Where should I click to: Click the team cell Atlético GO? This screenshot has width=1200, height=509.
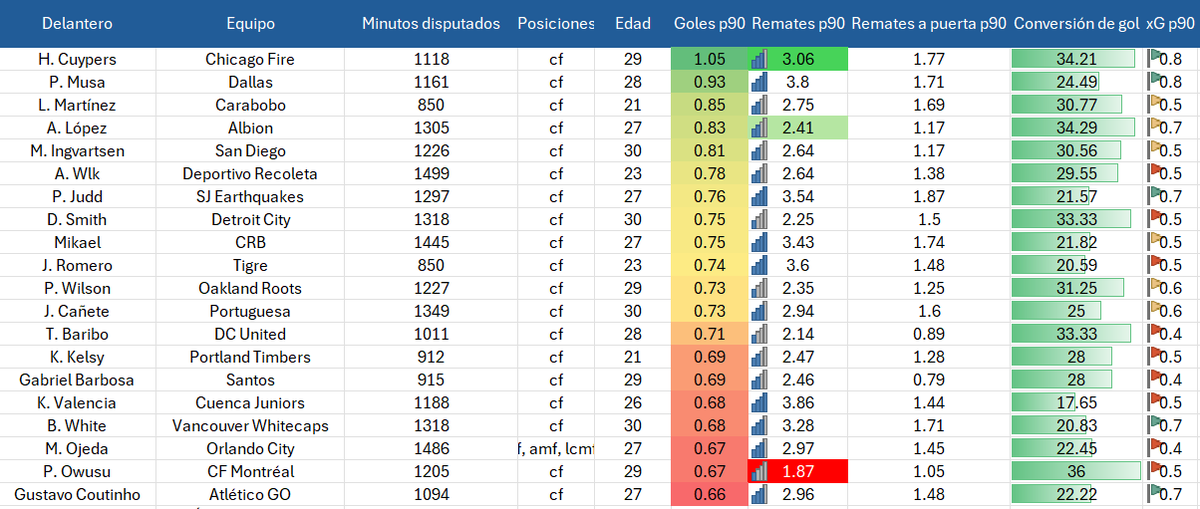(250, 495)
